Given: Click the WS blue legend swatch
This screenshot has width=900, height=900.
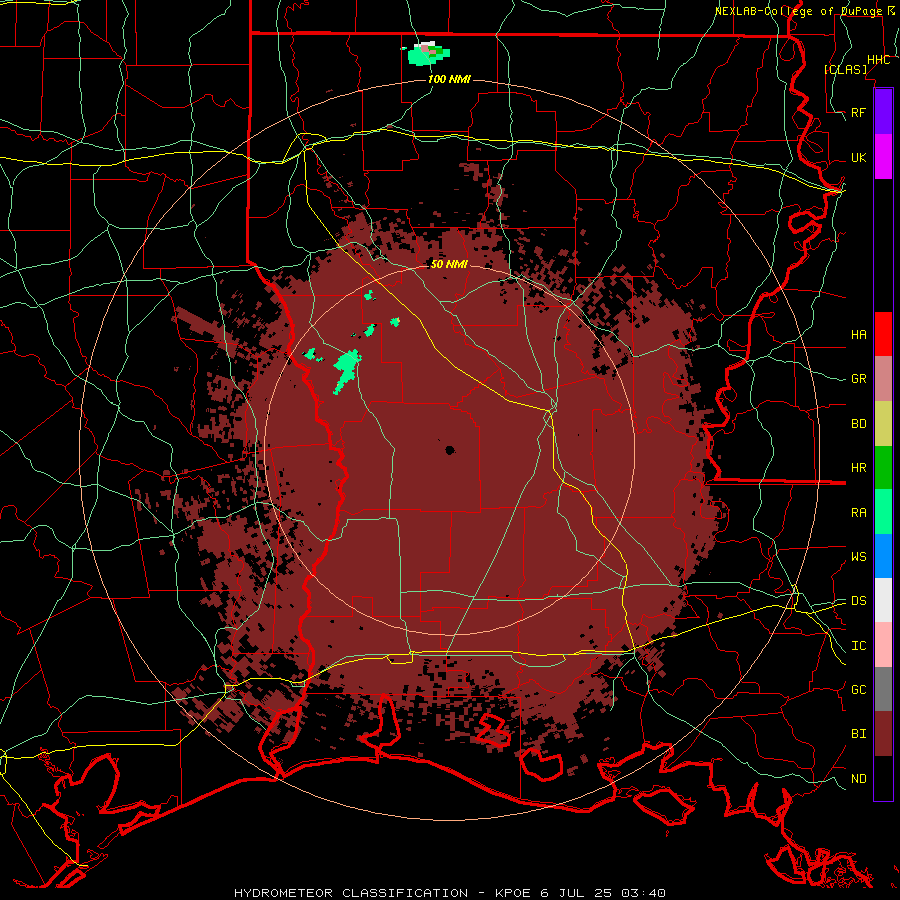Looking at the screenshot, I should point(883,556).
